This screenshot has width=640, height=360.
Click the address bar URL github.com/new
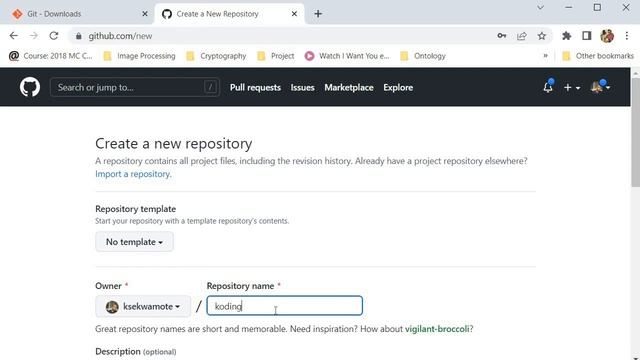pyautogui.click(x=120, y=36)
